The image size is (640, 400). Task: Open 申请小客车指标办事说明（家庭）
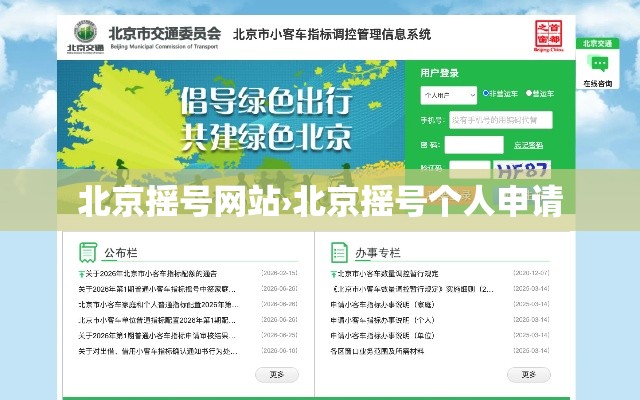pyautogui.click(x=382, y=305)
